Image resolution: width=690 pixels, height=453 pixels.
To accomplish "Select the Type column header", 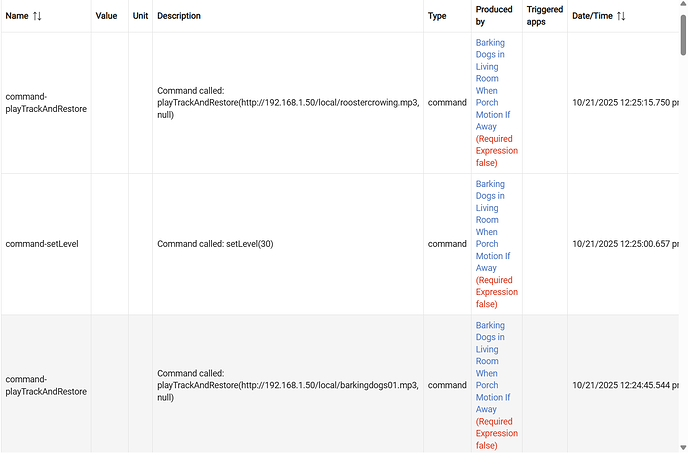I will tap(437, 16).
